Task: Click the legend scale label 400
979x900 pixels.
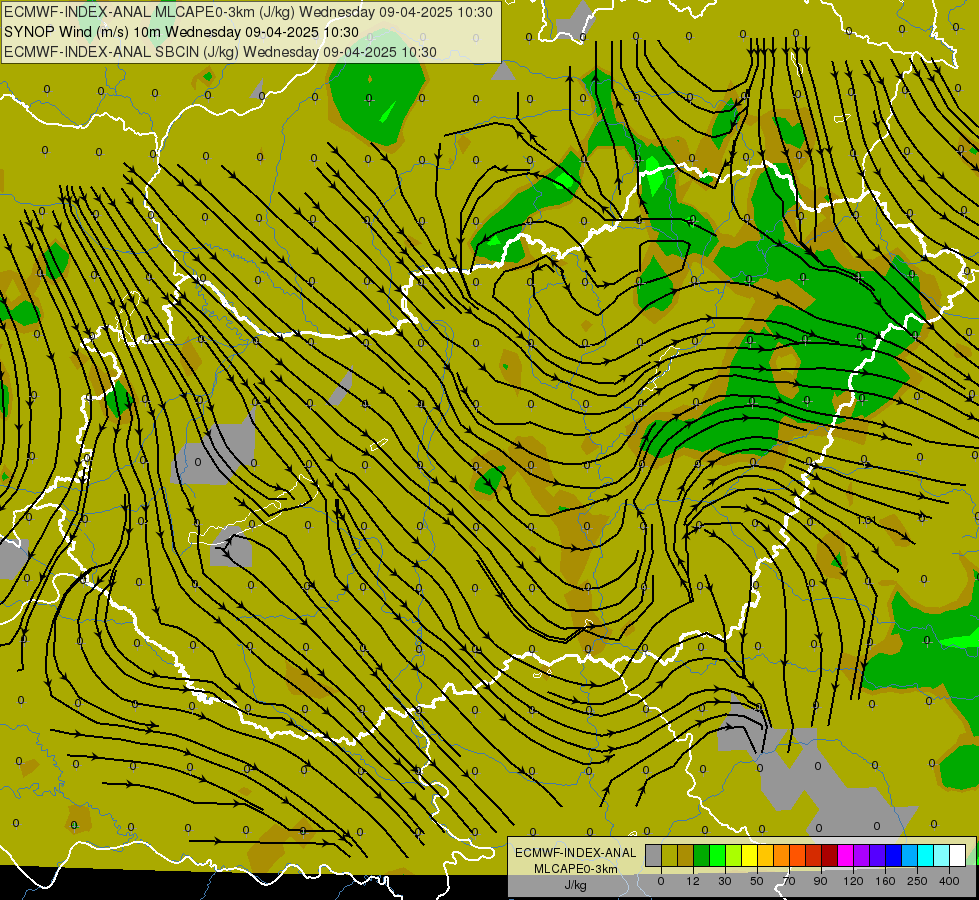Action: pyautogui.click(x=949, y=881)
